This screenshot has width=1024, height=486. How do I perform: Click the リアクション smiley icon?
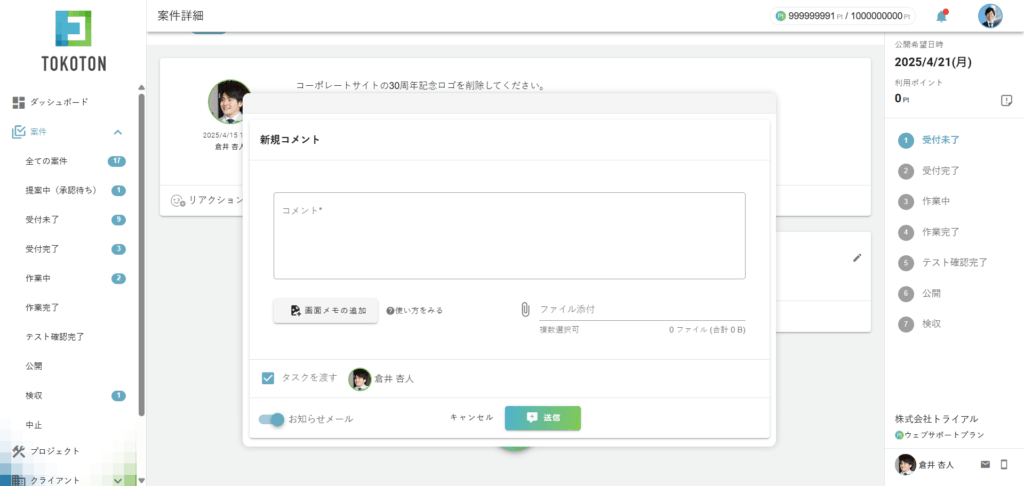(x=177, y=200)
